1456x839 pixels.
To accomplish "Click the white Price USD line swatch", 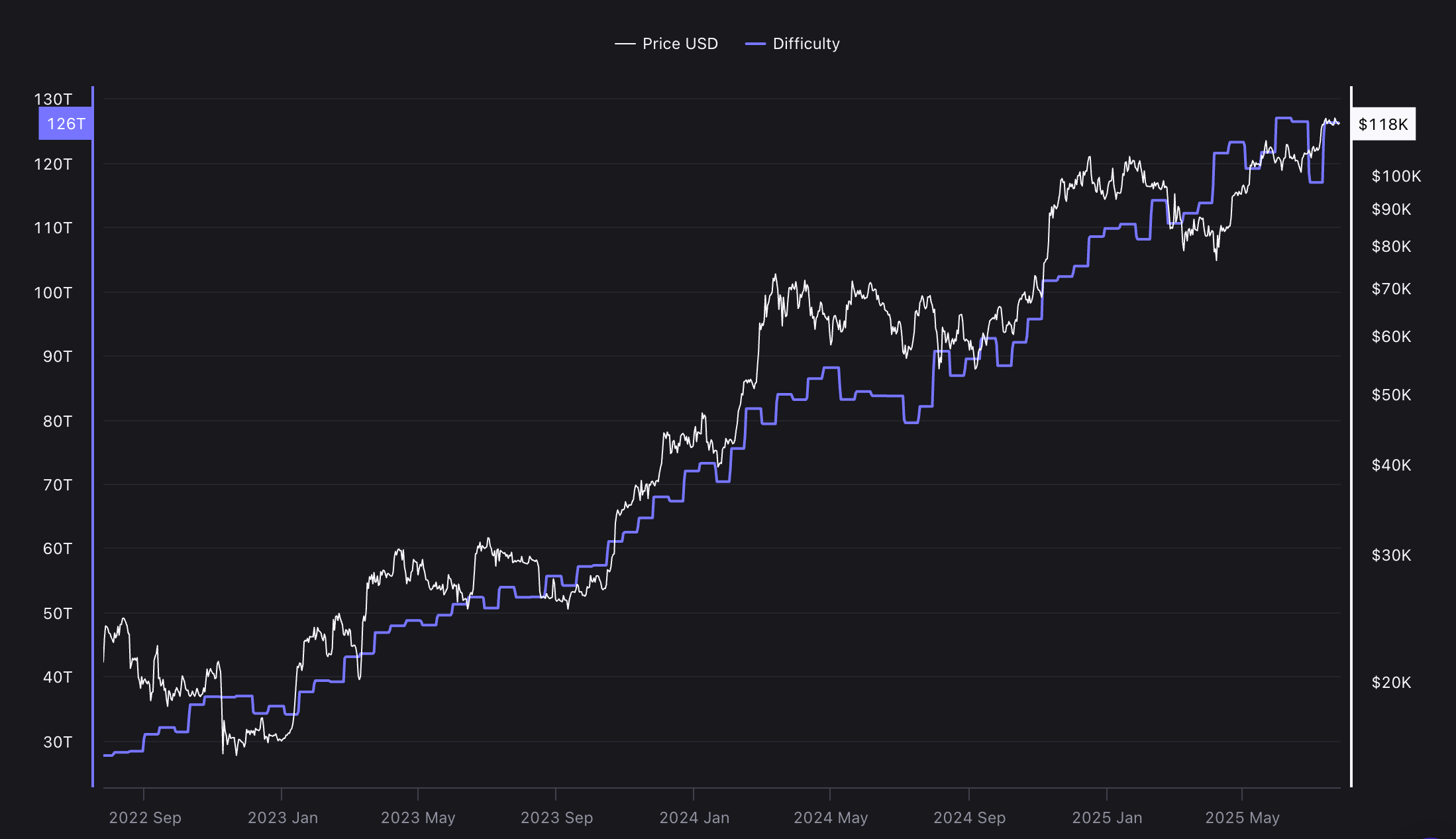I will [624, 43].
